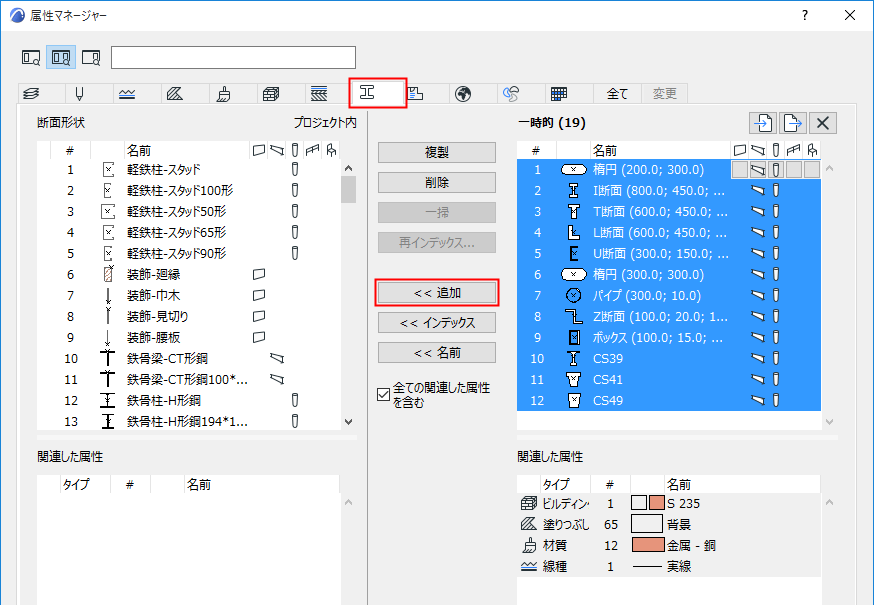Select 軽鉄柱-スタッド in project list
Screen dimensions: 874x605
click(x=189, y=170)
